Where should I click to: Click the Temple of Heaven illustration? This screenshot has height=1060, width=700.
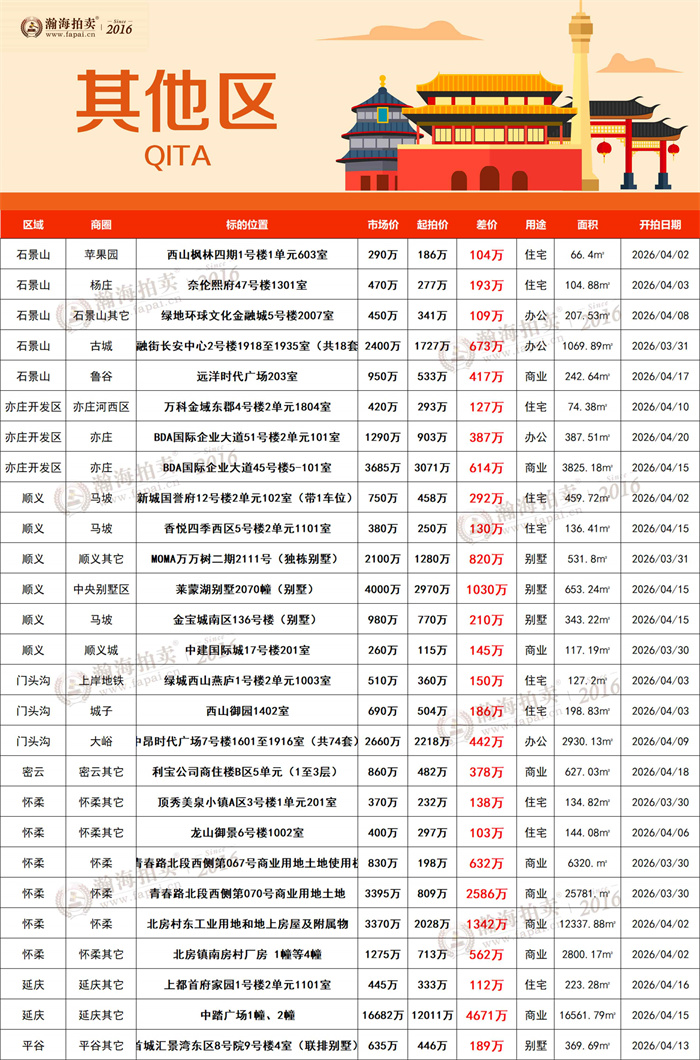(x=377, y=135)
